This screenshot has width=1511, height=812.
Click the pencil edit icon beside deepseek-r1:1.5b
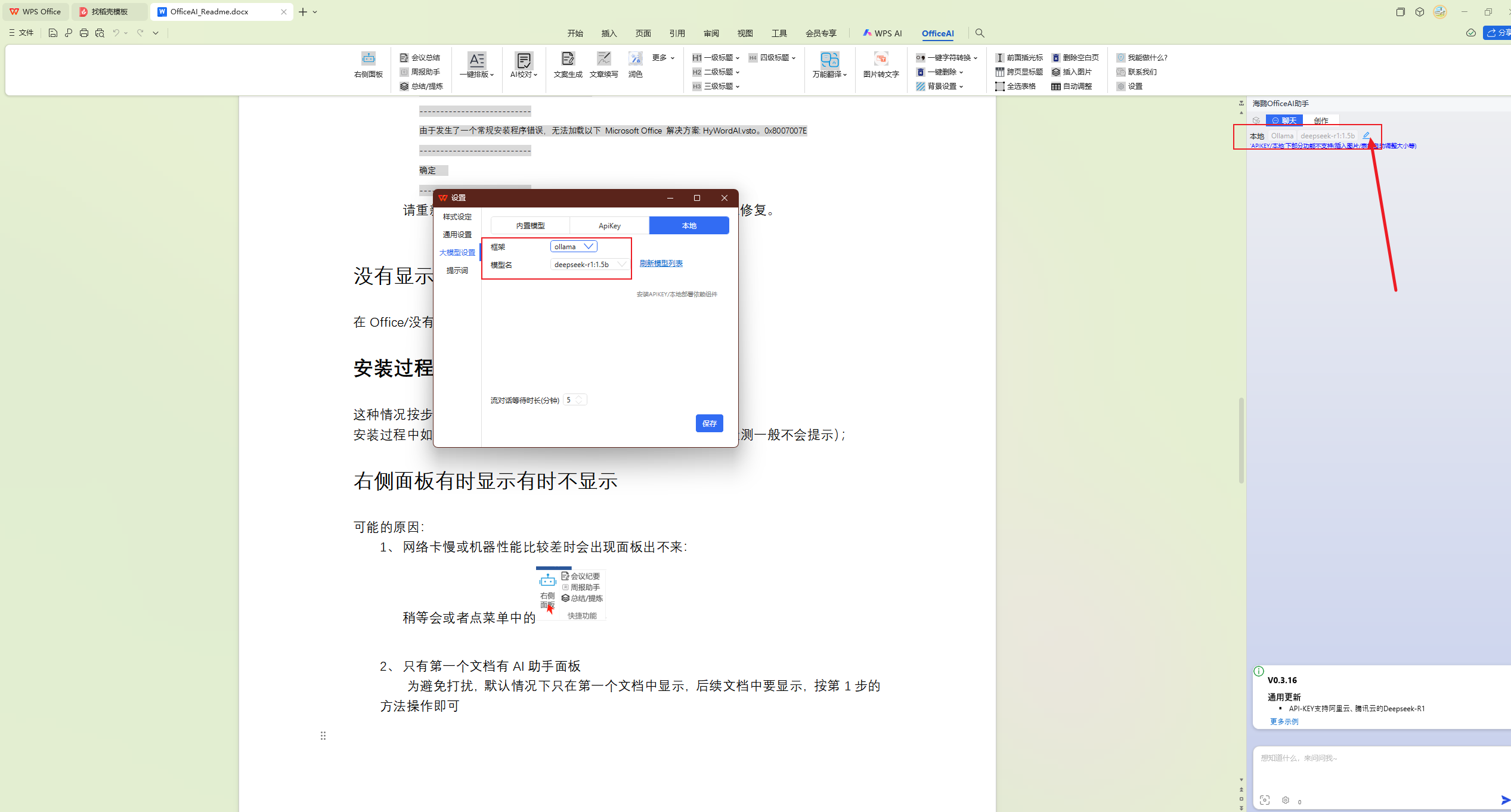[1366, 135]
